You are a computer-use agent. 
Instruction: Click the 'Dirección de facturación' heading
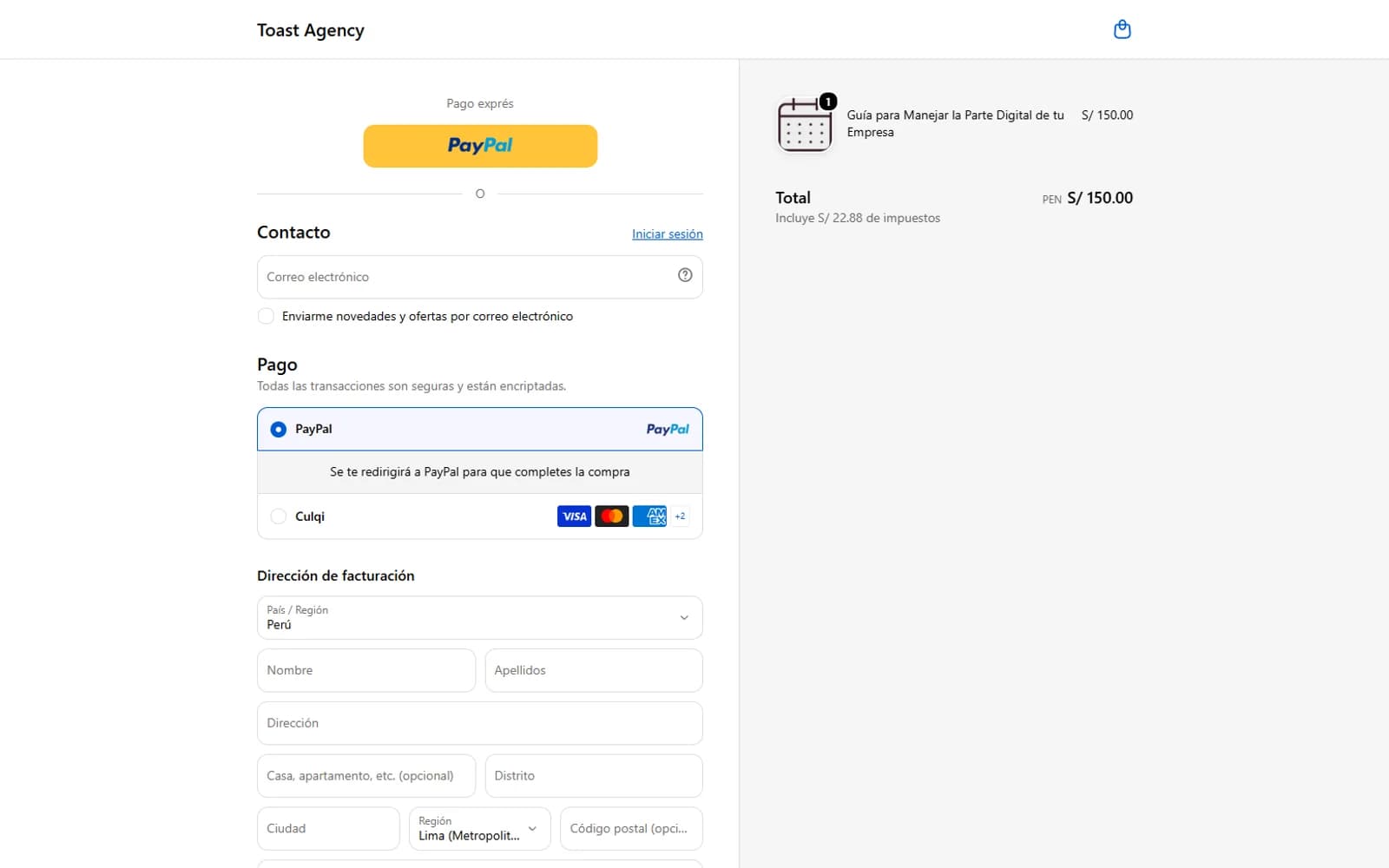[336, 575]
